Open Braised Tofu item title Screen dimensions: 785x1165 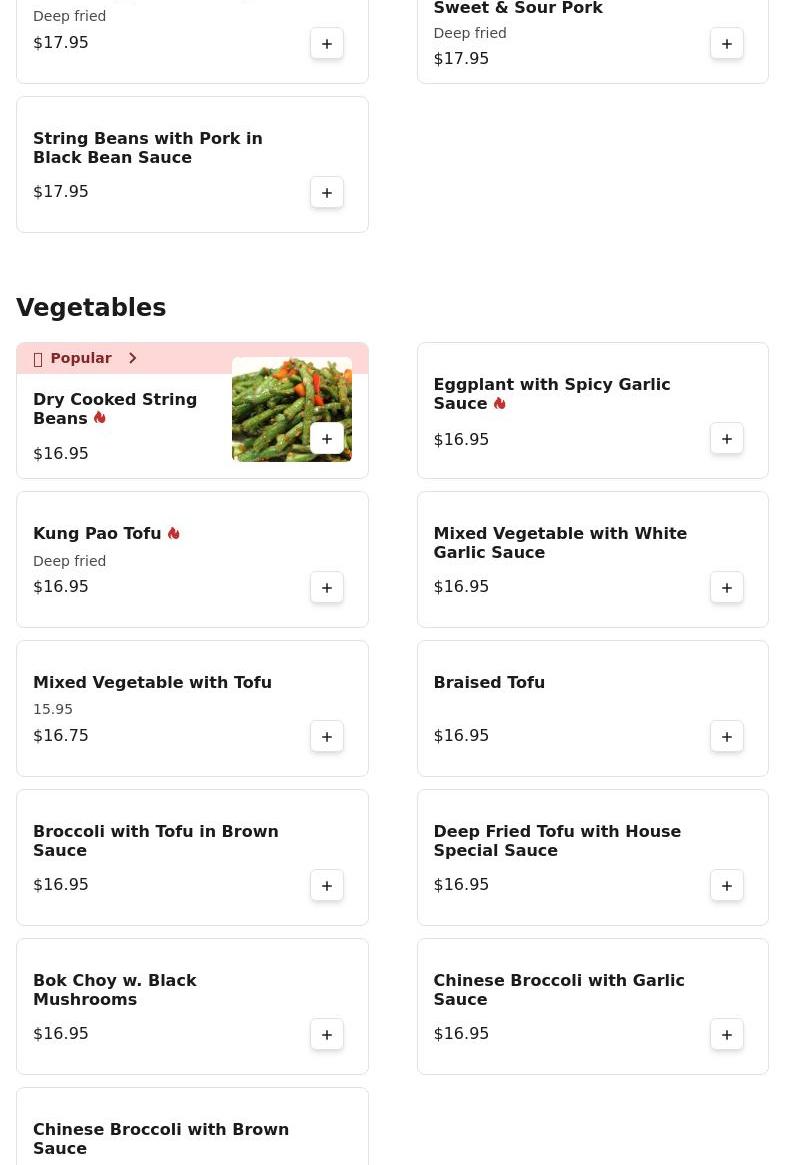489,682
